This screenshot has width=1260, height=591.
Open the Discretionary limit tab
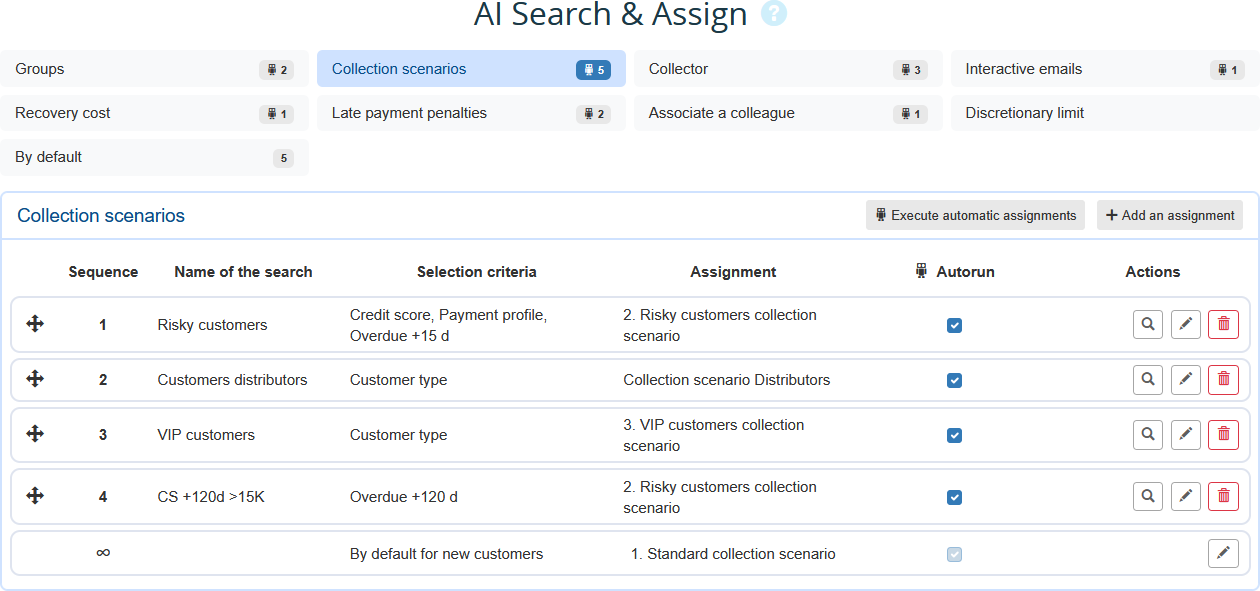click(1104, 113)
